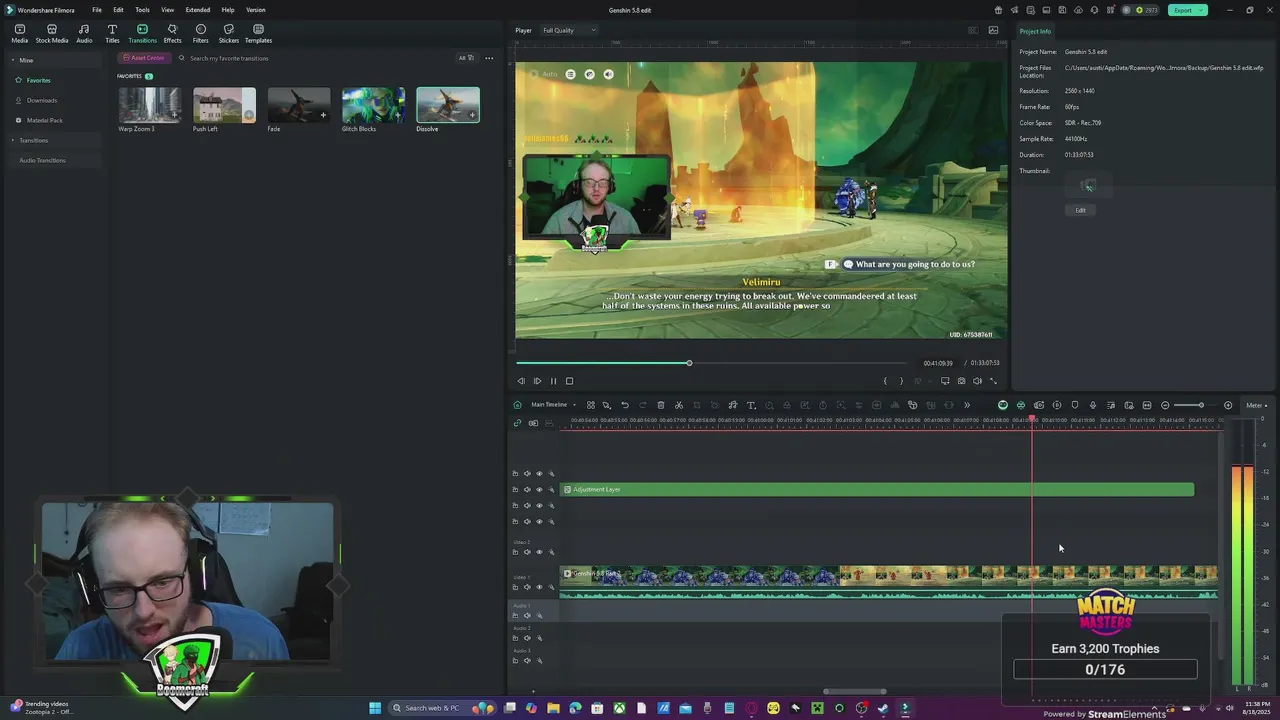Click the image view icon in player header
1280x720 pixels.
[x=993, y=30]
